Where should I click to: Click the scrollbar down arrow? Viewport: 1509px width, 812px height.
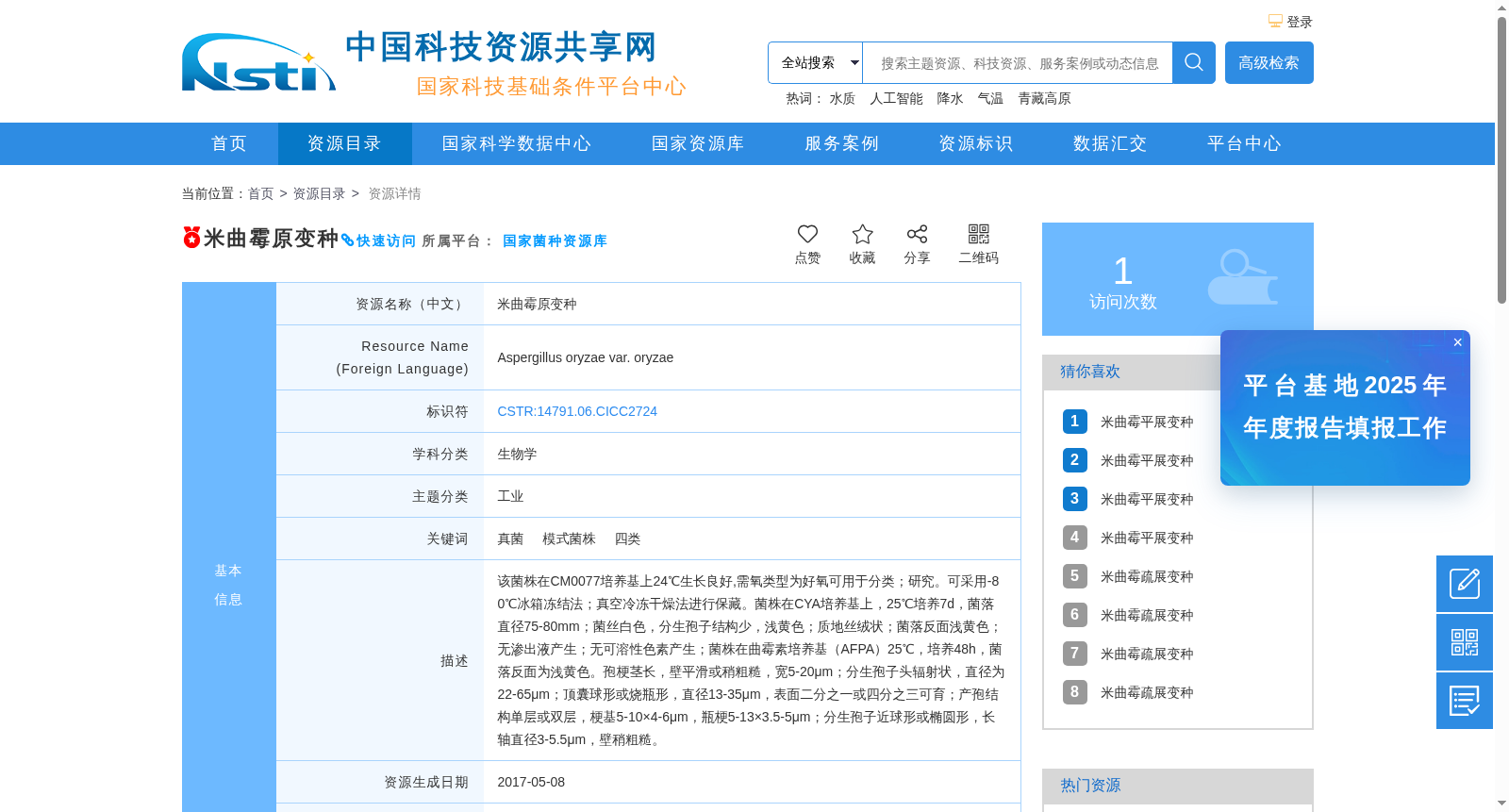(x=1501, y=804)
